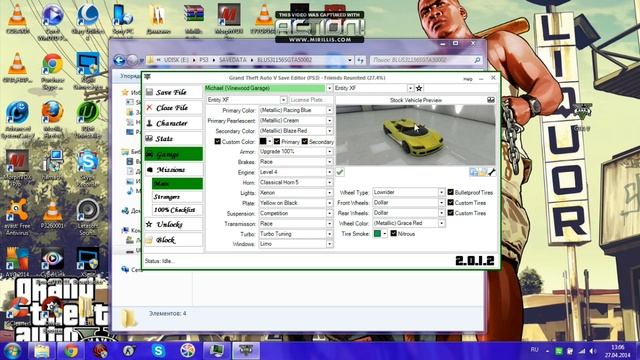Click the PS3 folder in Explorer breadcrumb
The image size is (640, 360).
(x=204, y=60)
